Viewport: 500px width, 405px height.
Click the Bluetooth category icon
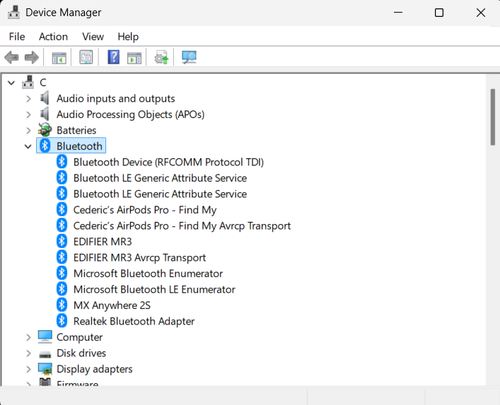[x=45, y=146]
